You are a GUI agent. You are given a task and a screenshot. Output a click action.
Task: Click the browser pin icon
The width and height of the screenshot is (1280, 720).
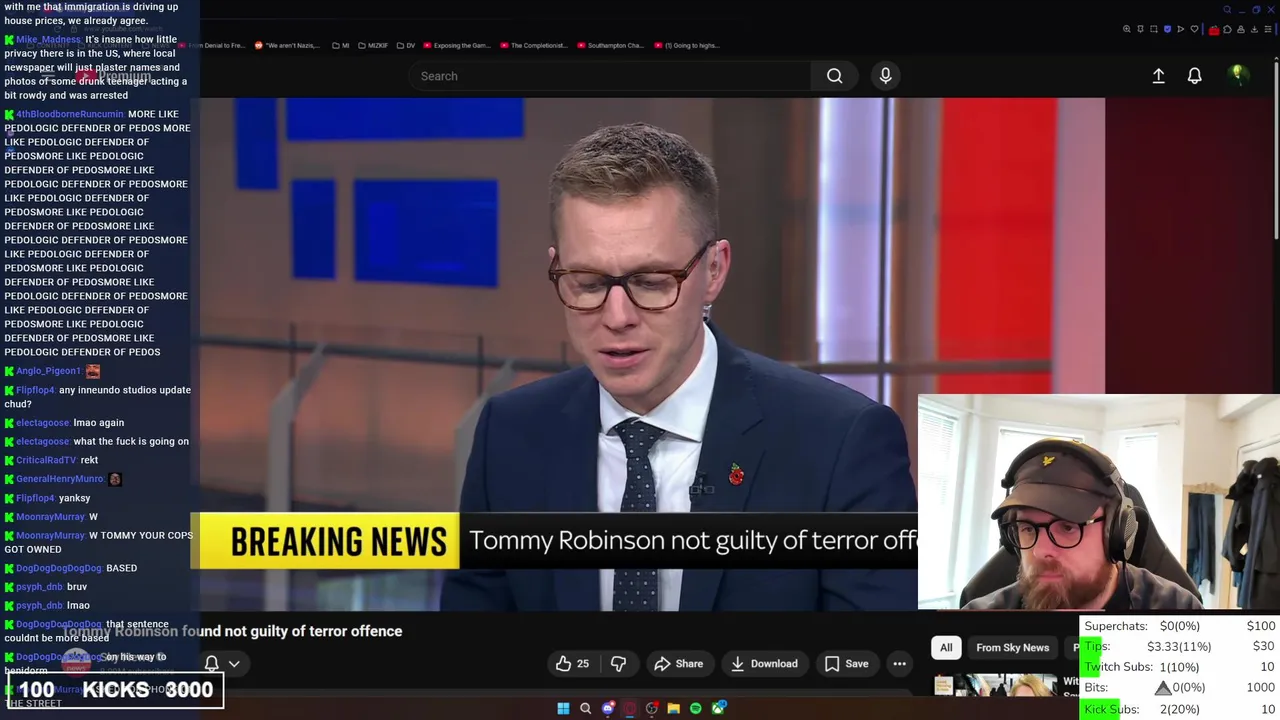click(x=1140, y=29)
